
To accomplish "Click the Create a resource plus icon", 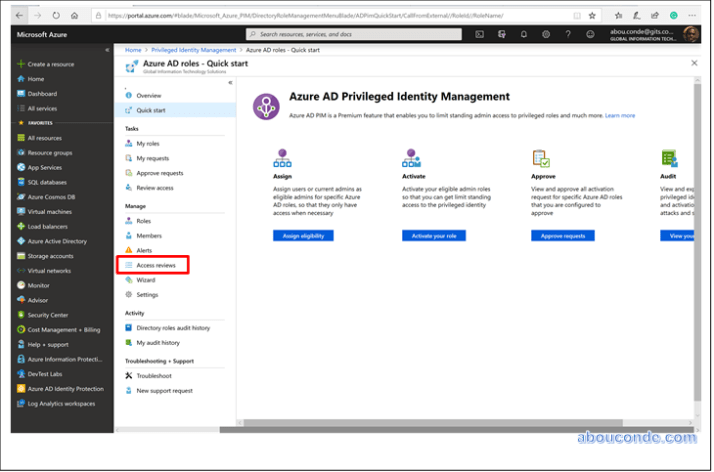I will (x=19, y=64).
